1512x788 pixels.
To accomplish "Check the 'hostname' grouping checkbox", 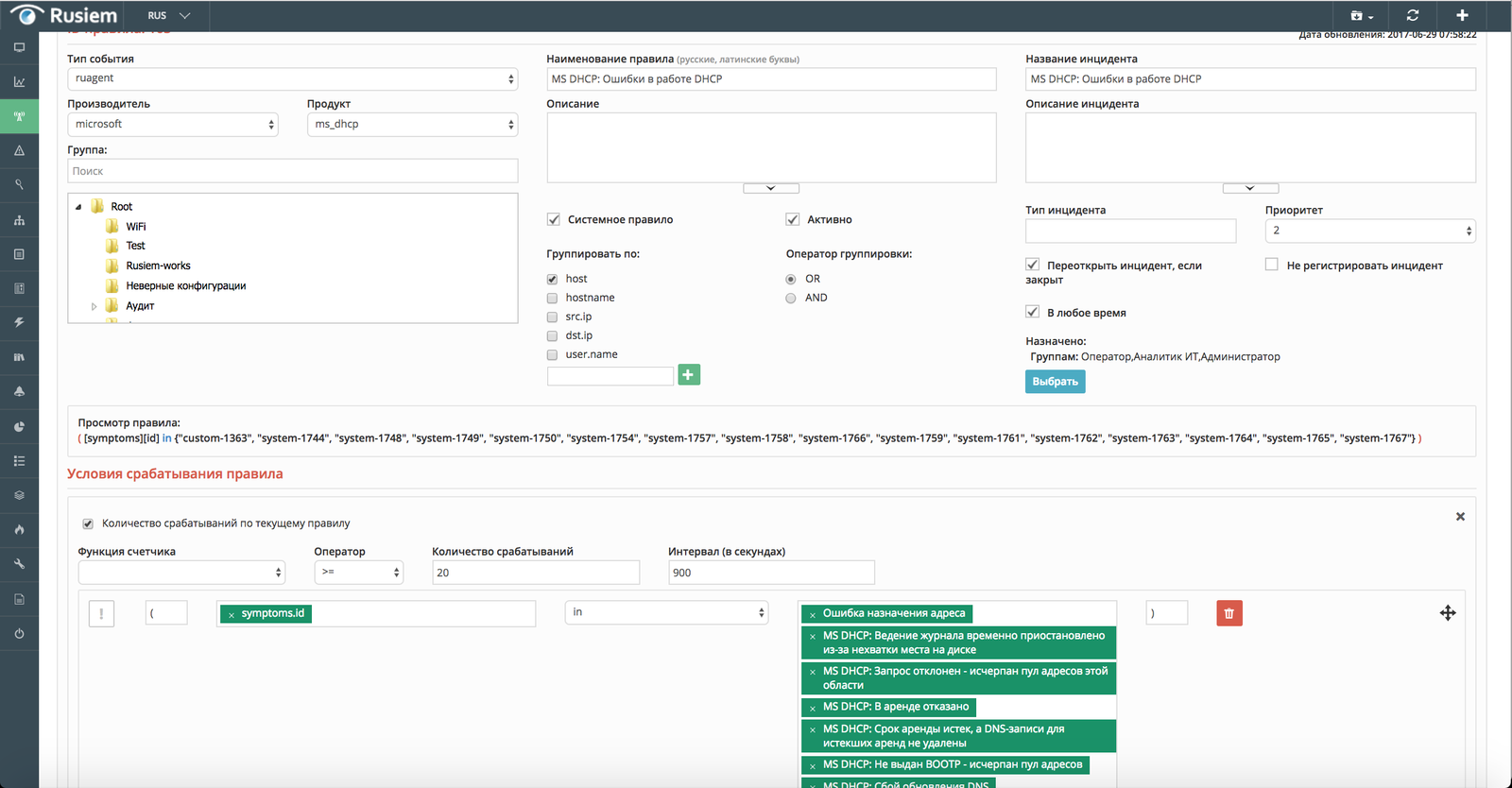I will (x=553, y=299).
